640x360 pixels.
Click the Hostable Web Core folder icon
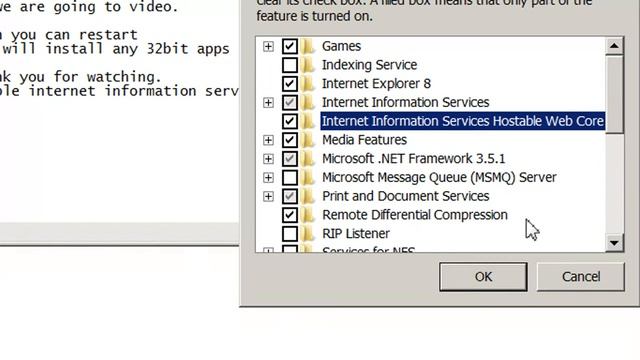(308, 121)
